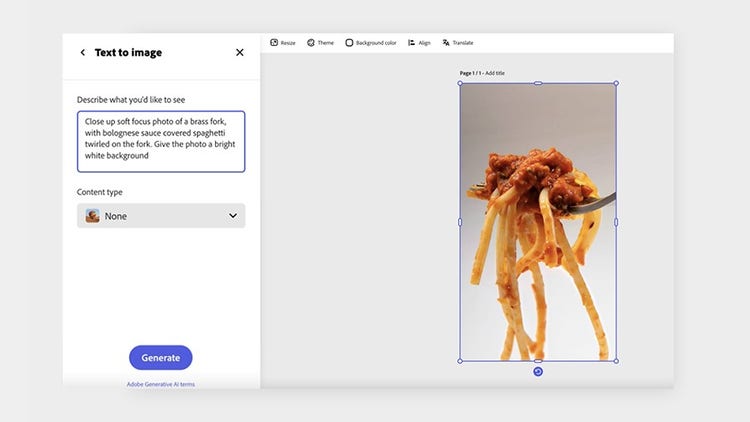Open the Theme option
Screen dimensions: 750x422
(320, 43)
